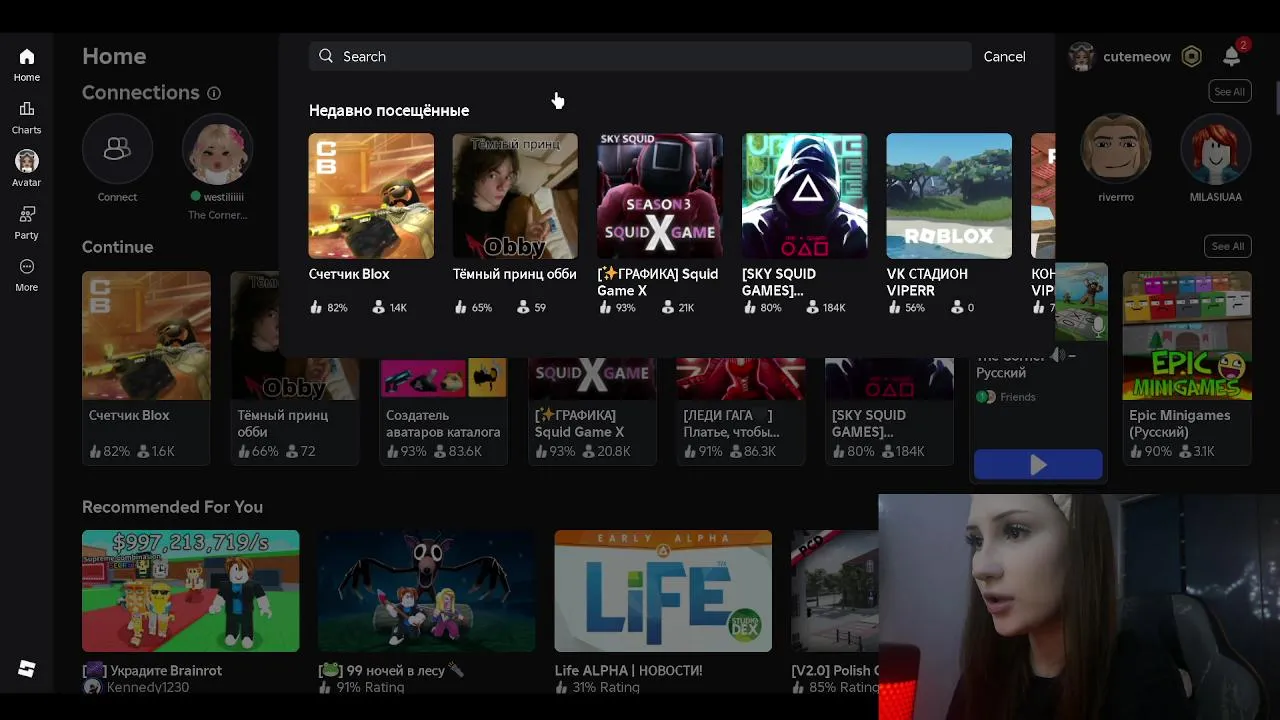This screenshot has width=1280, height=720.
Task: Open Life ALPHA recommended game
Action: pyautogui.click(x=663, y=591)
